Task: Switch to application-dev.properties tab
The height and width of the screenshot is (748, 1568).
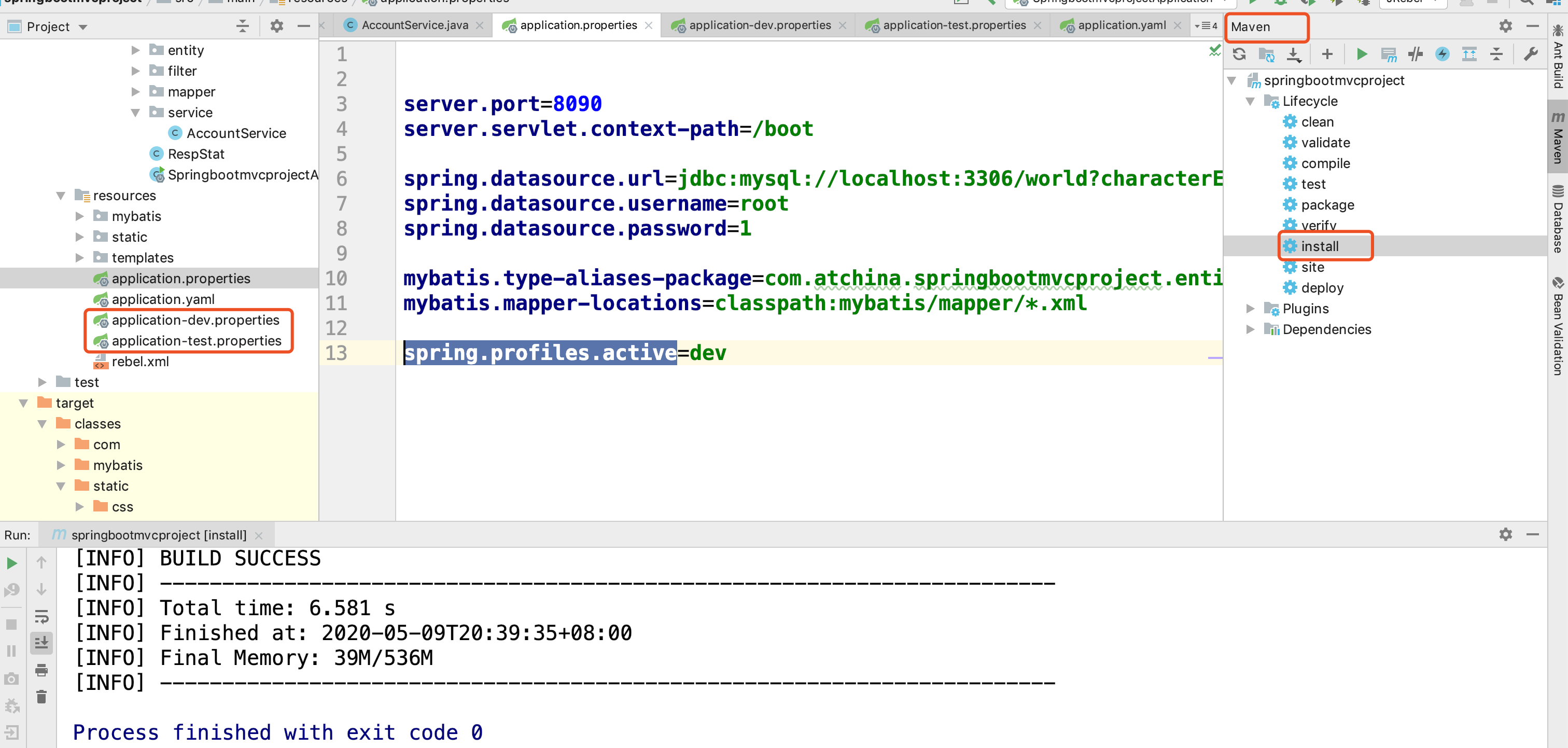Action: [759, 25]
